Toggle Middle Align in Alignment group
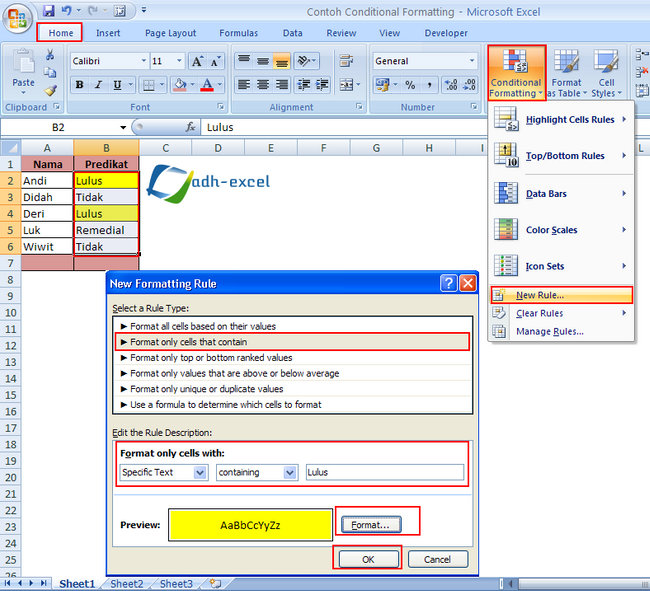Screen dimensions: 650x591 [263, 61]
